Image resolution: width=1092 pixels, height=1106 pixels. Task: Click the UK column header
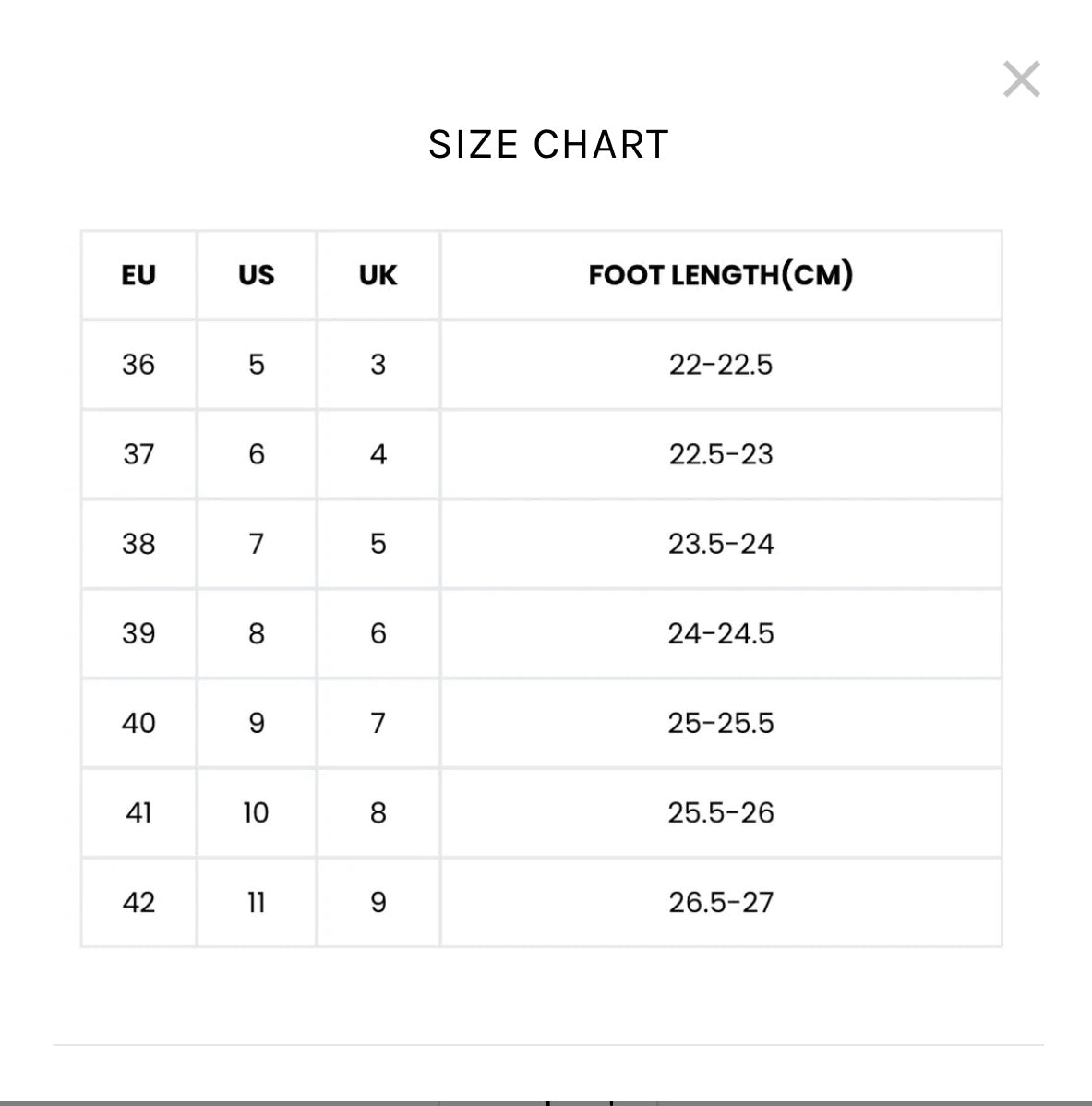coord(378,275)
